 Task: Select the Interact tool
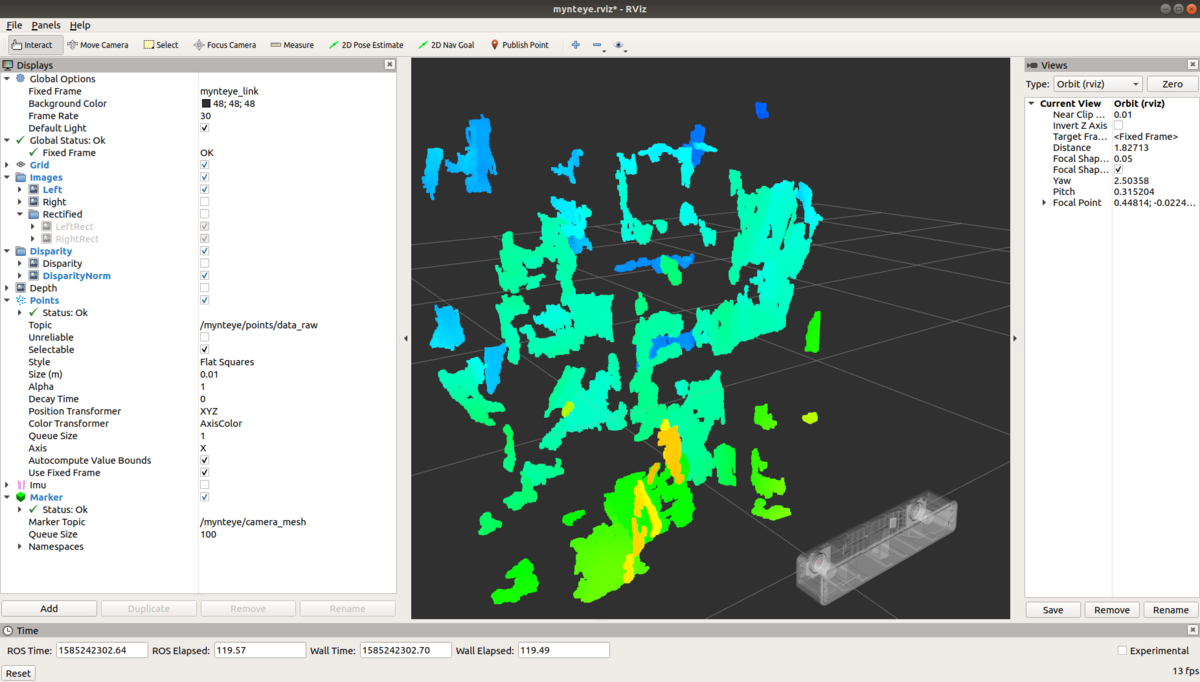pos(34,45)
